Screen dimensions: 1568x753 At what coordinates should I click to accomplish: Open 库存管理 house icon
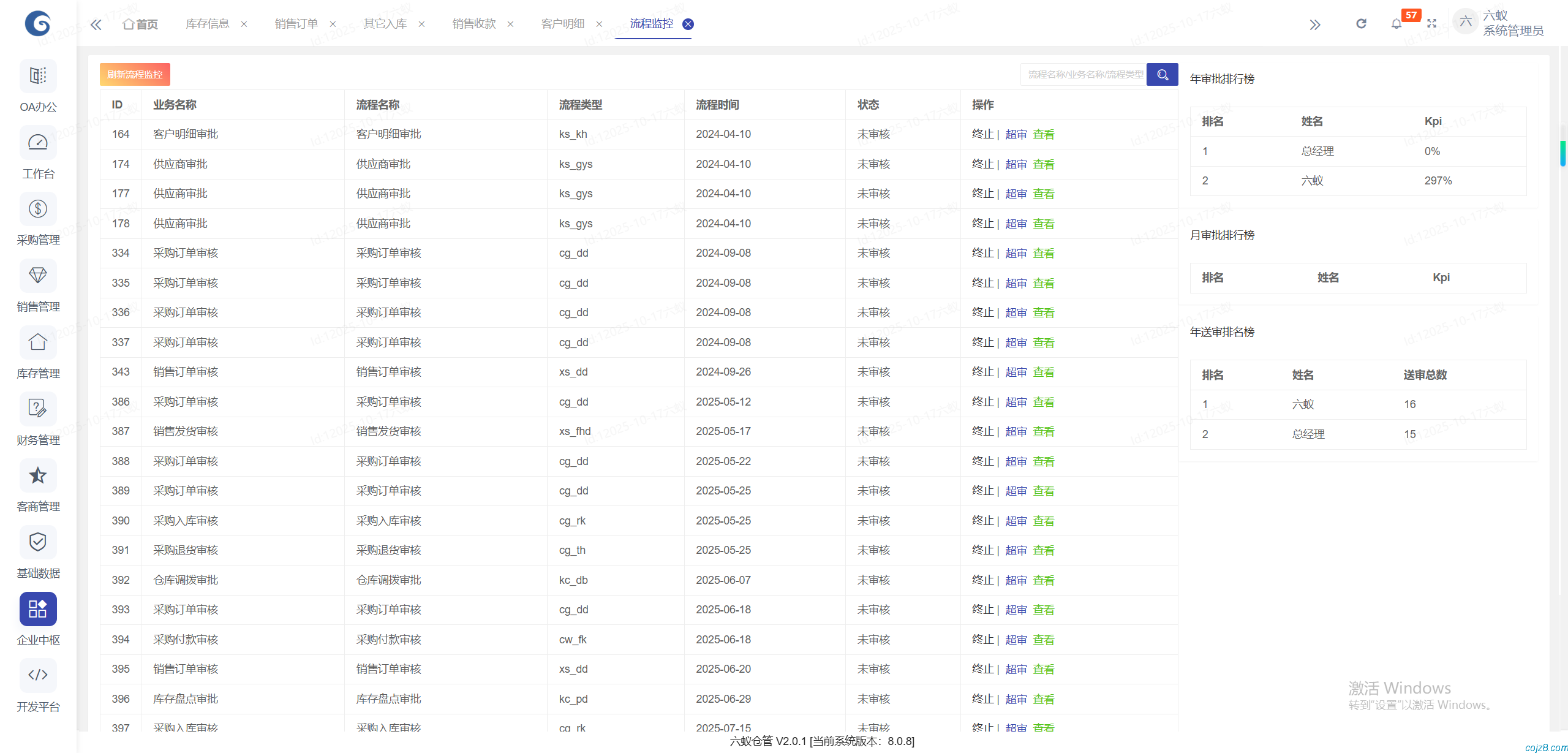point(38,342)
